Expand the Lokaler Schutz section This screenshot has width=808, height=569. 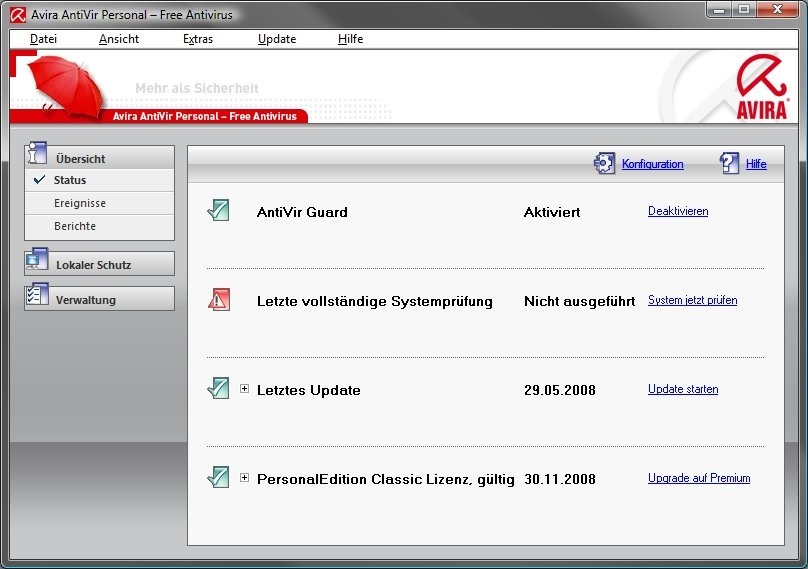(99, 264)
